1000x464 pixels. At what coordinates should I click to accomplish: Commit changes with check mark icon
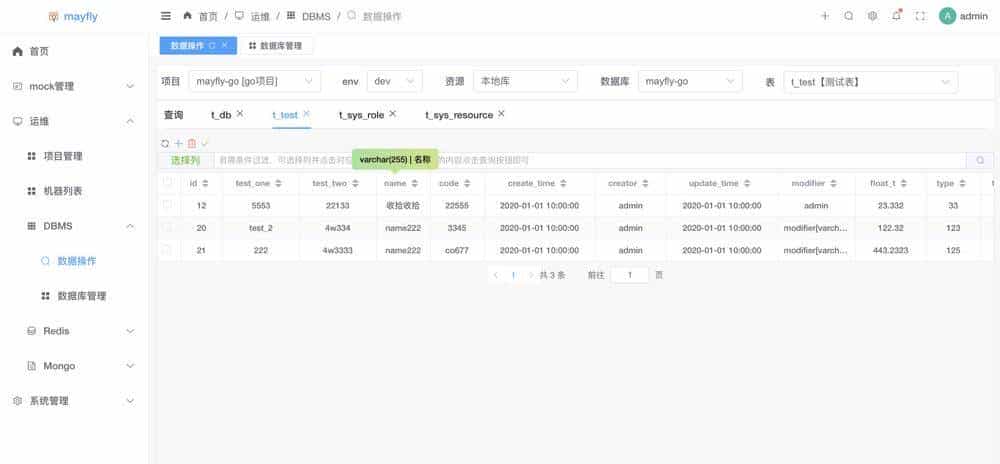pyautogui.click(x=205, y=144)
